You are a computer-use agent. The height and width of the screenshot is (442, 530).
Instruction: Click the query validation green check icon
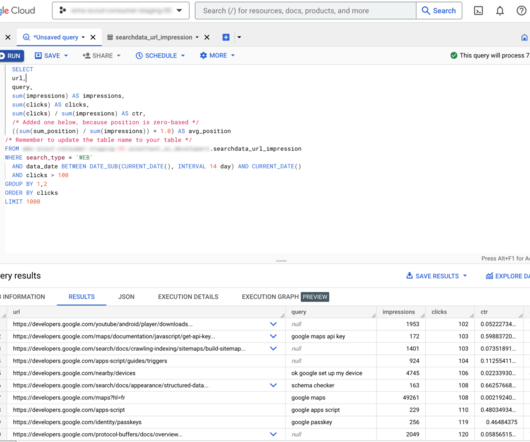[454, 55]
